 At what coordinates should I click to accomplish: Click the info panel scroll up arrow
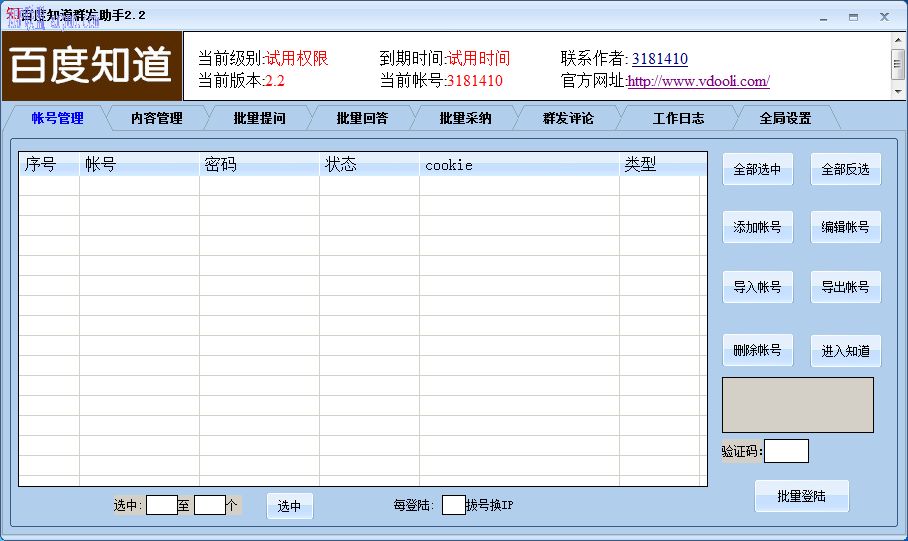[x=898, y=40]
